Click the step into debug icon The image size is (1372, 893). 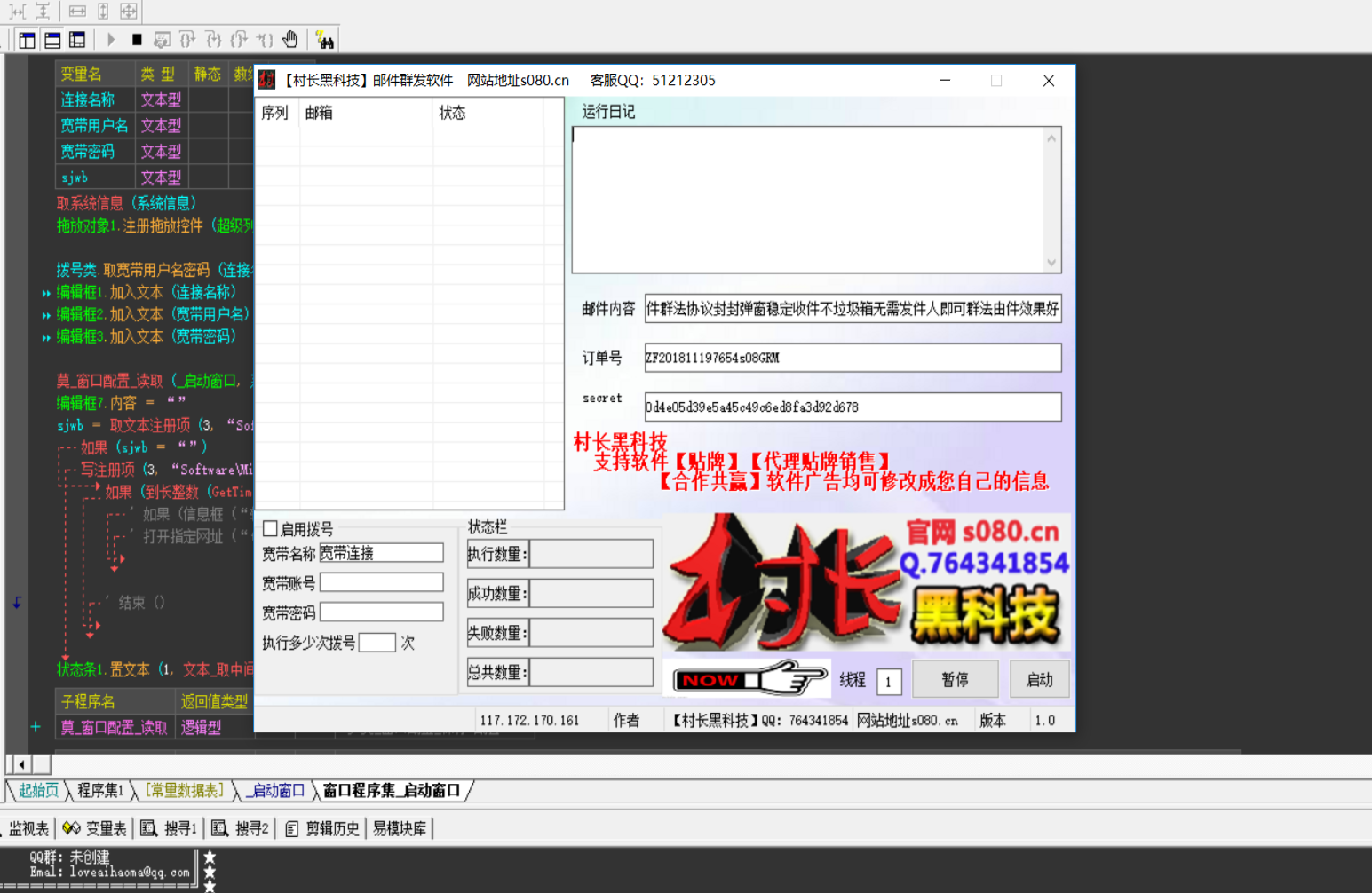pyautogui.click(x=213, y=40)
